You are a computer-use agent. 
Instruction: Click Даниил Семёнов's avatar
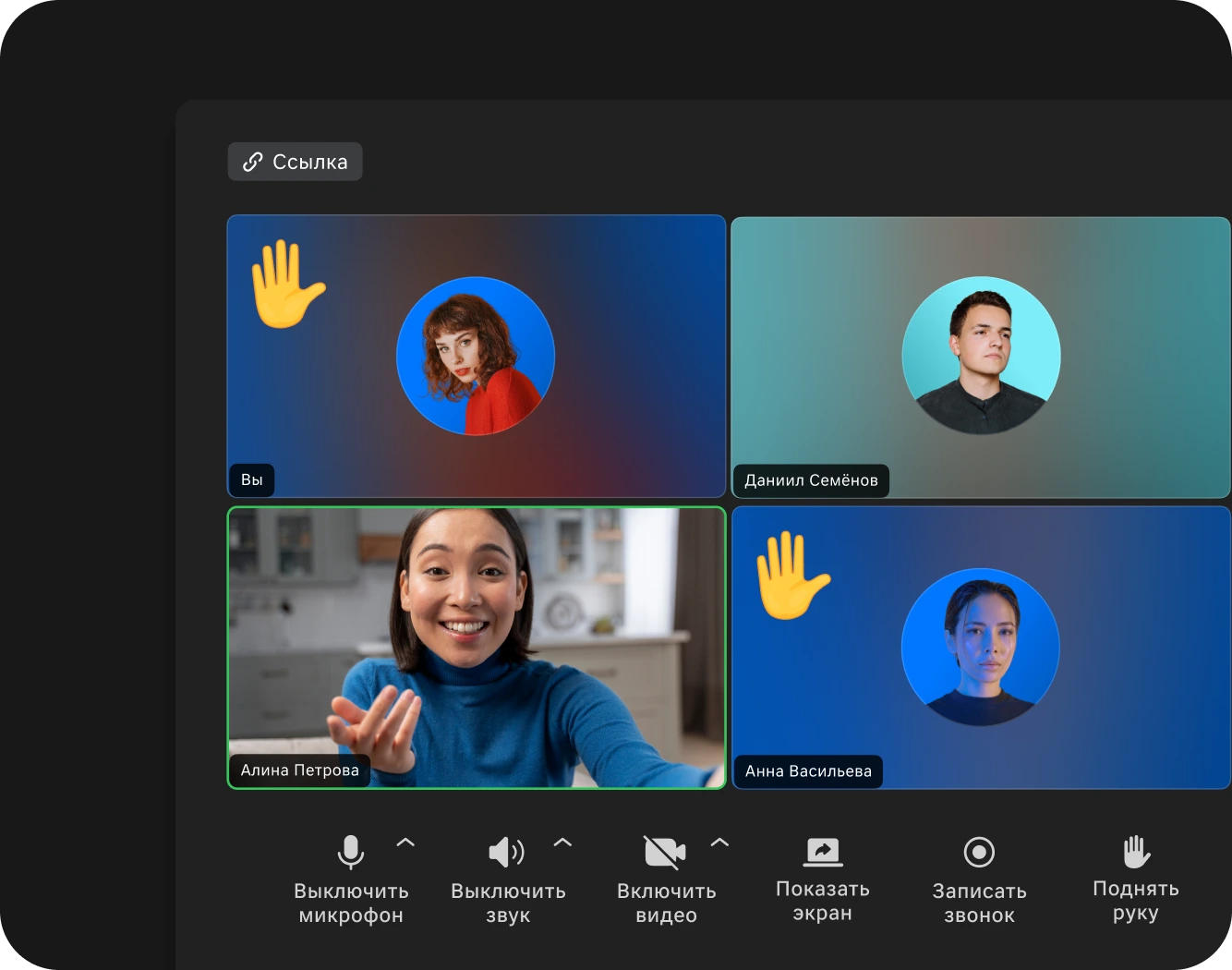(x=981, y=356)
